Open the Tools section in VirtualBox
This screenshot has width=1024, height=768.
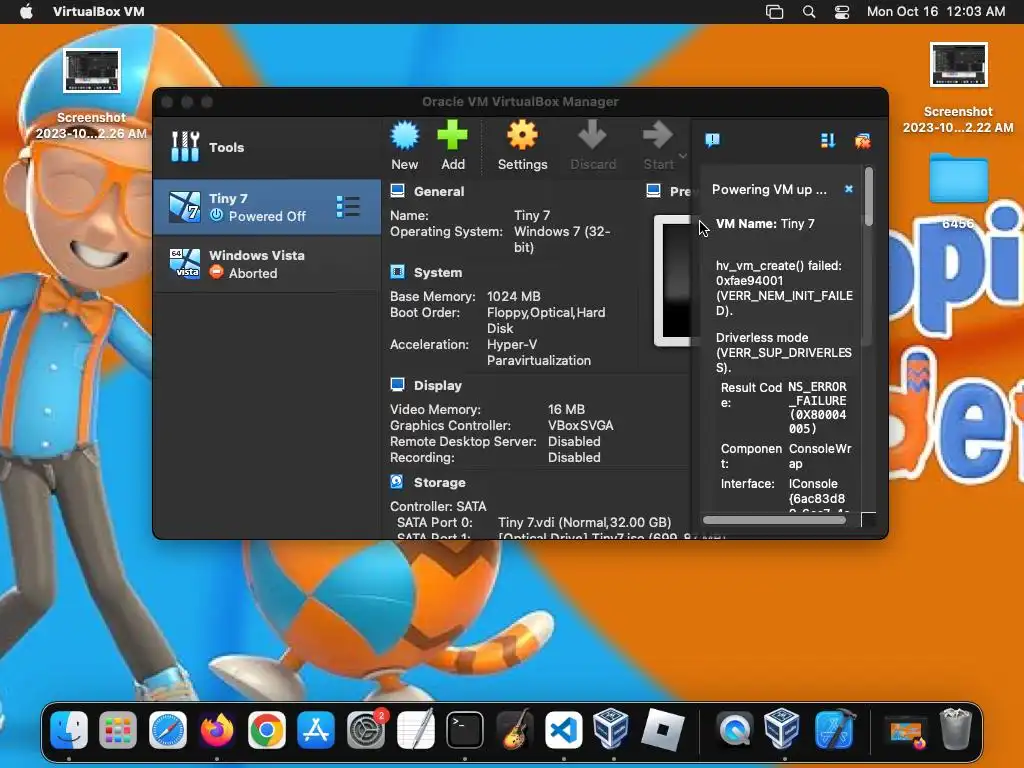(x=266, y=147)
